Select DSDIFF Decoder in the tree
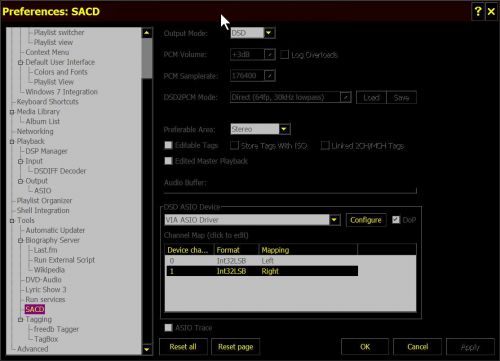The image size is (500, 361). pyautogui.click(x=60, y=171)
